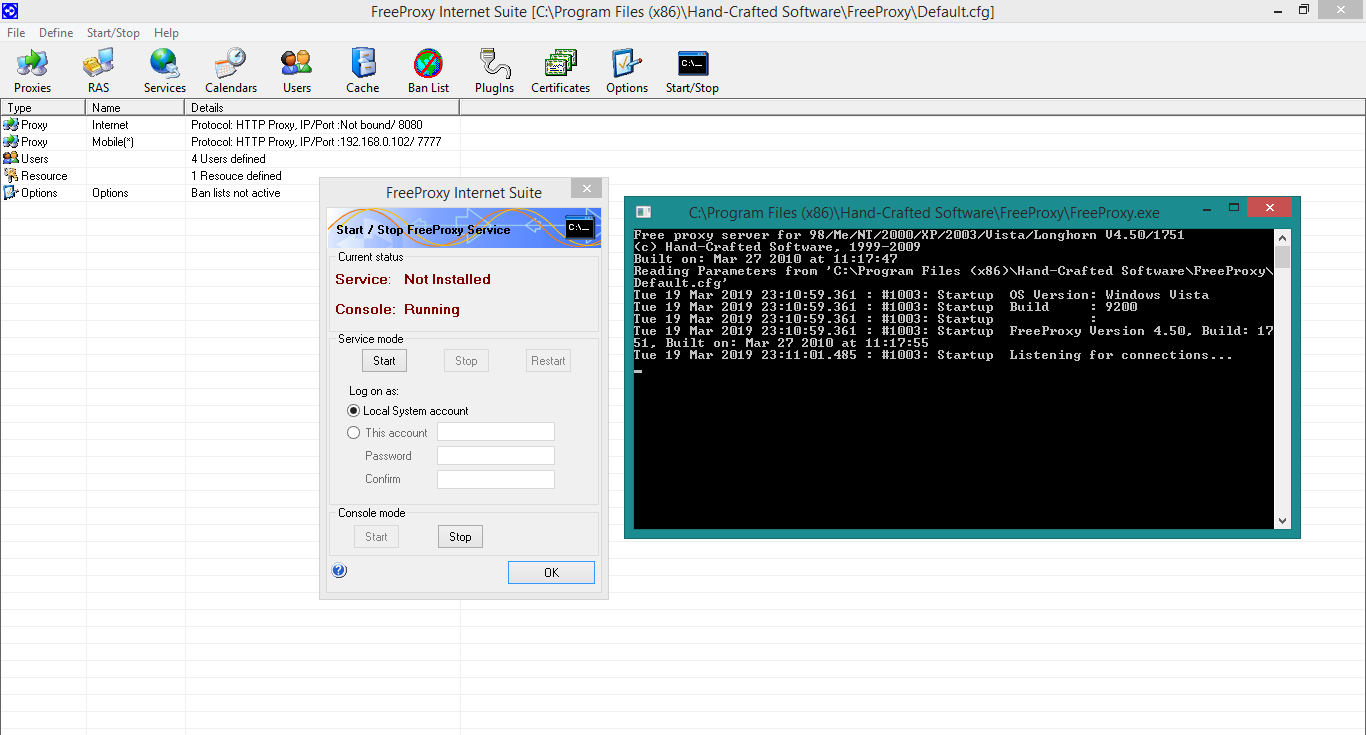
Task: Select the Internet proxy row icon
Action: click(x=10, y=125)
